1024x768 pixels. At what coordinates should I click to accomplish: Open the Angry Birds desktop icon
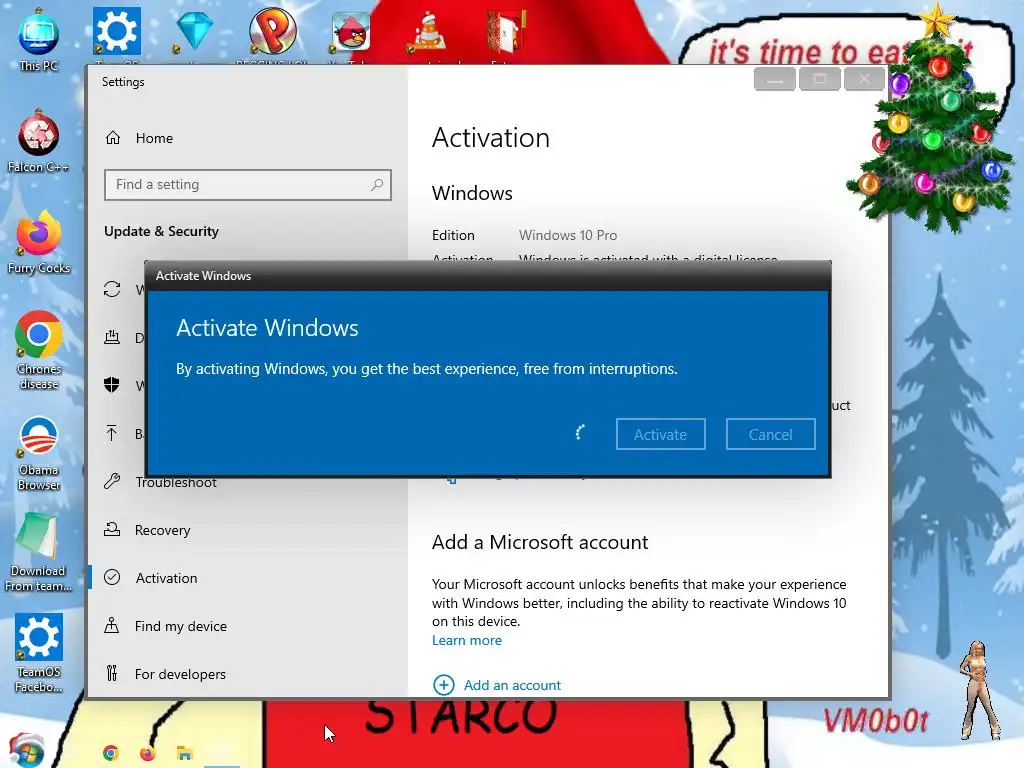click(x=350, y=33)
